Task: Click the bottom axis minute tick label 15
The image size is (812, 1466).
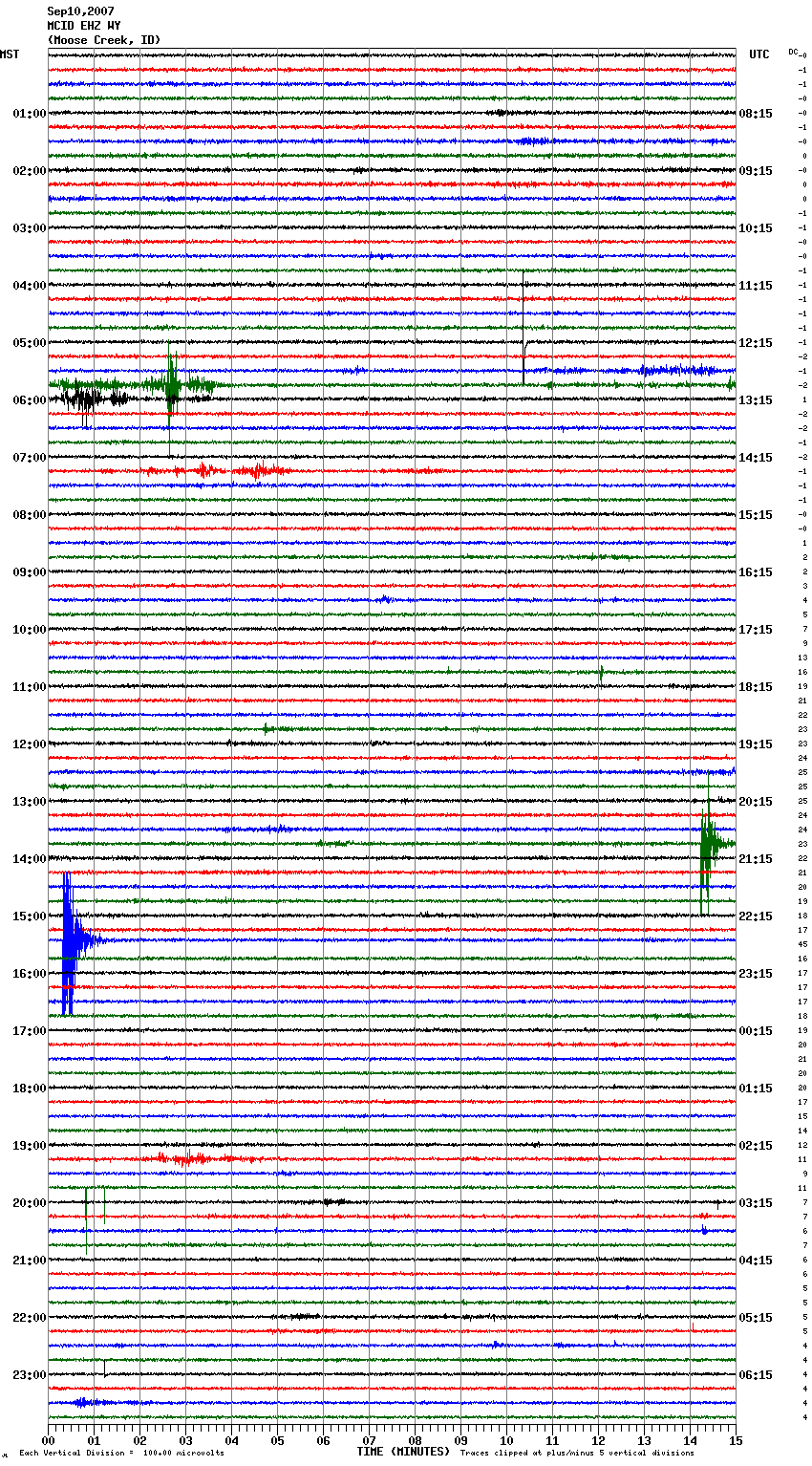Action: point(736,1440)
